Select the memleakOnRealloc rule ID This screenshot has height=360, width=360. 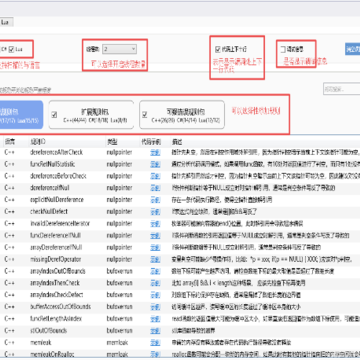pyautogui.click(x=52, y=354)
